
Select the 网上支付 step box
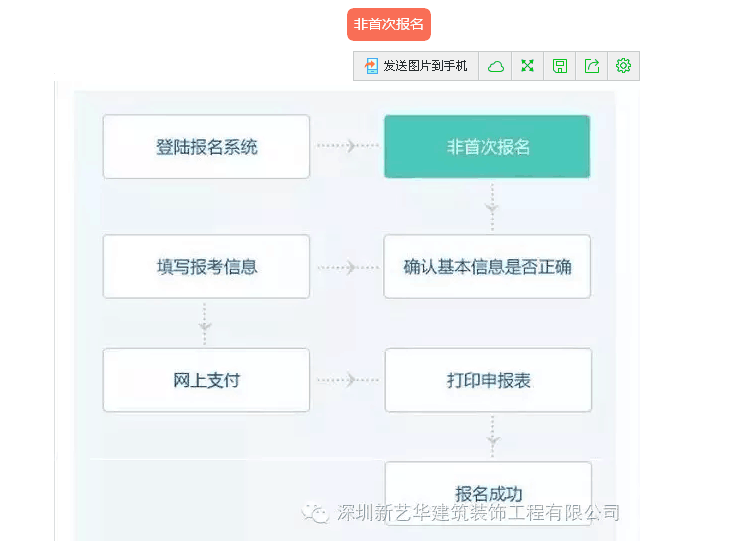pos(206,380)
